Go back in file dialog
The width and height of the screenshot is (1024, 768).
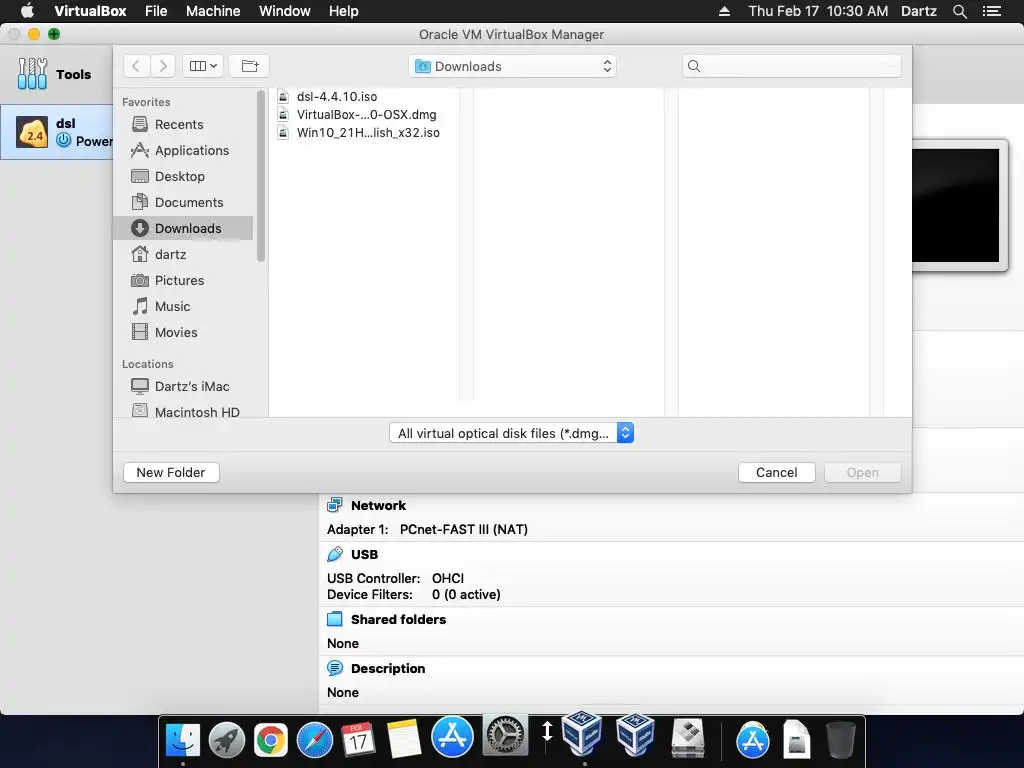pos(136,66)
